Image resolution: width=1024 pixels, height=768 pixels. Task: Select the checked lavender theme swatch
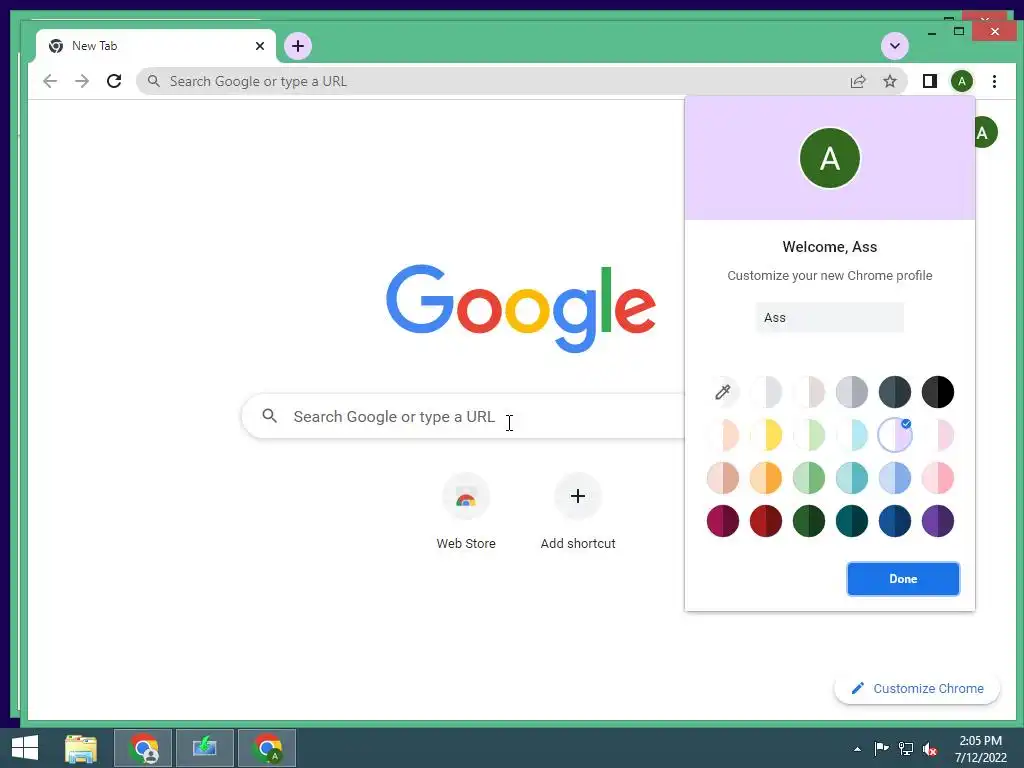pyautogui.click(x=895, y=435)
